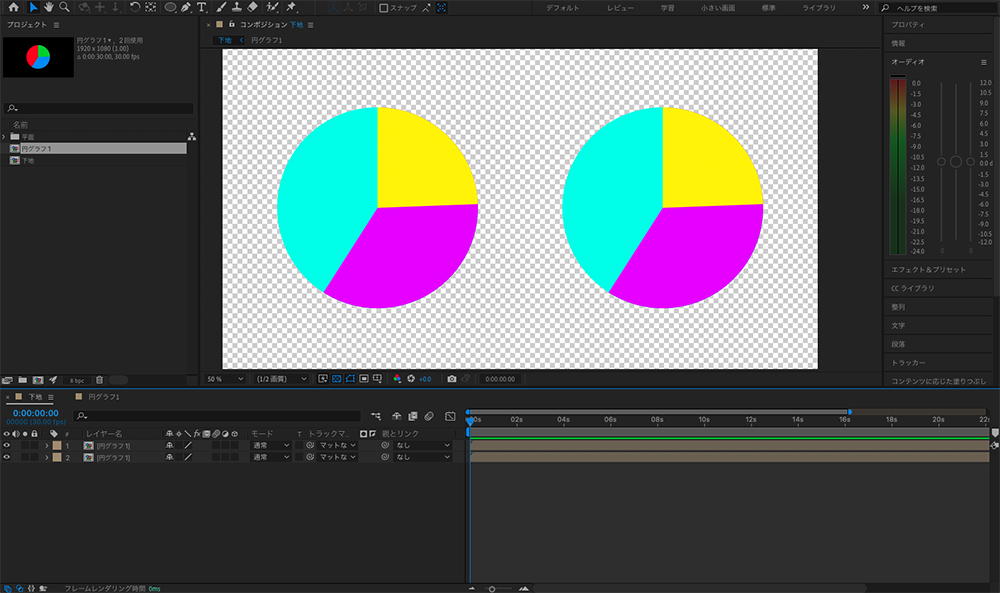
Task: Select 円グラフ1 item in project panel
Action: tap(98, 149)
